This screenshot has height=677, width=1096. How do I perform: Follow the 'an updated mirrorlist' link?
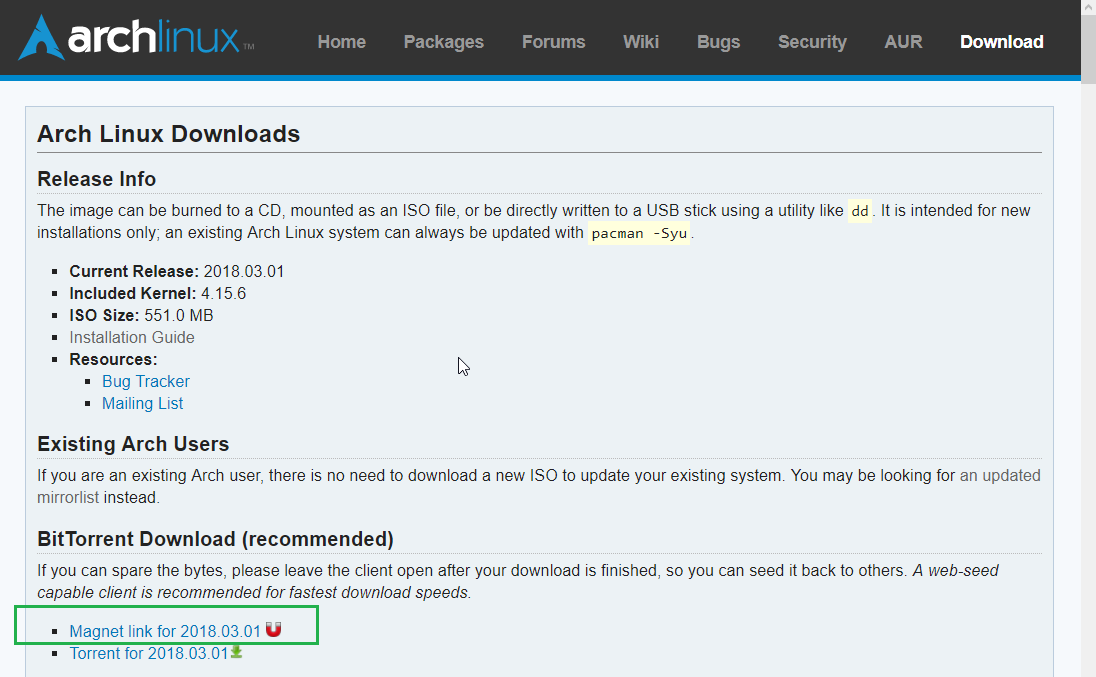coord(1000,476)
